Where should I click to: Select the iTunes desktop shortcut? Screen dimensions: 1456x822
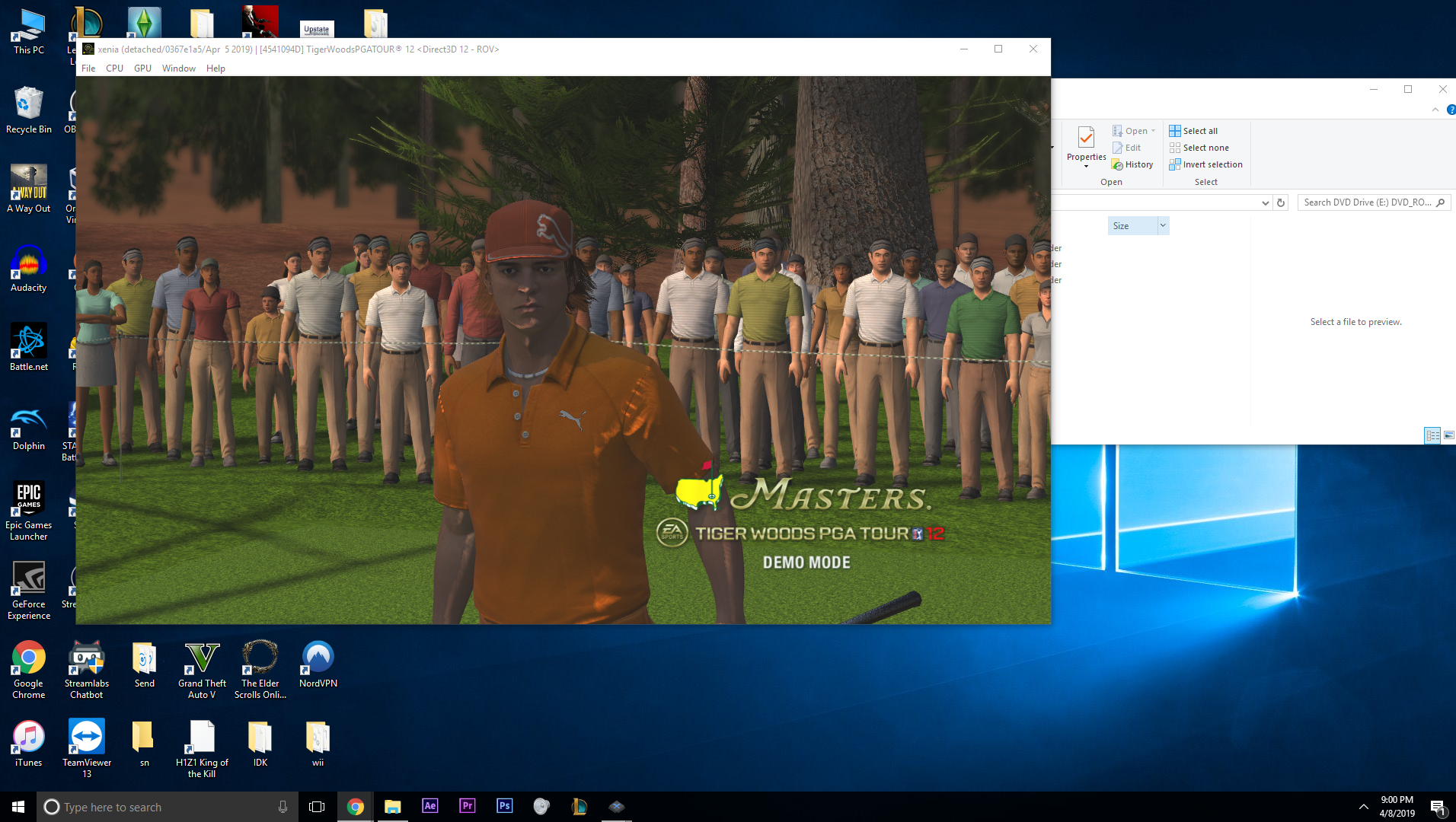[x=29, y=744]
